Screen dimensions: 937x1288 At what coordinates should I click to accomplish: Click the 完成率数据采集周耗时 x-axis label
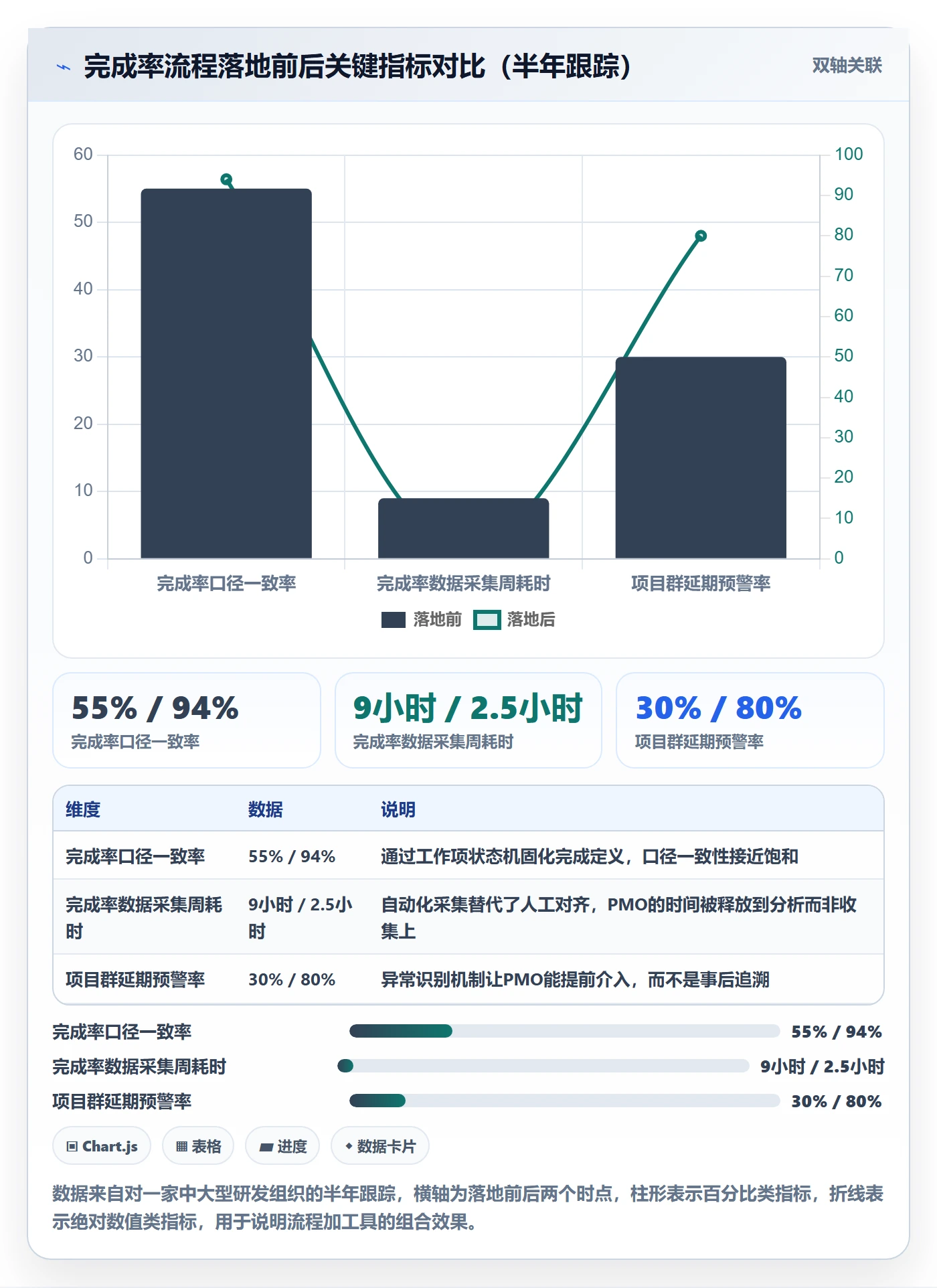point(463,584)
